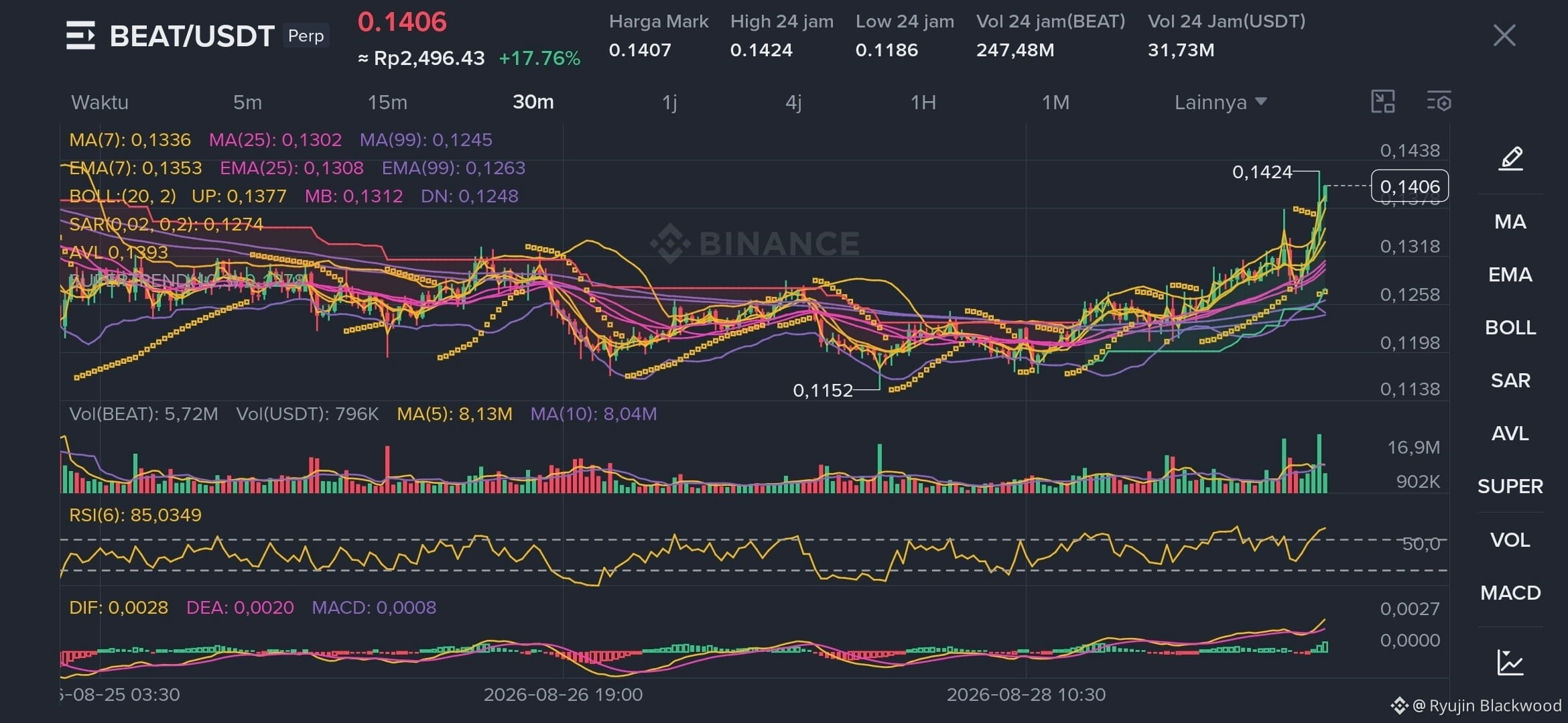This screenshot has width=1568, height=723.
Task: Tap the EMA(25): 0,1308 legend label
Action: [292, 168]
